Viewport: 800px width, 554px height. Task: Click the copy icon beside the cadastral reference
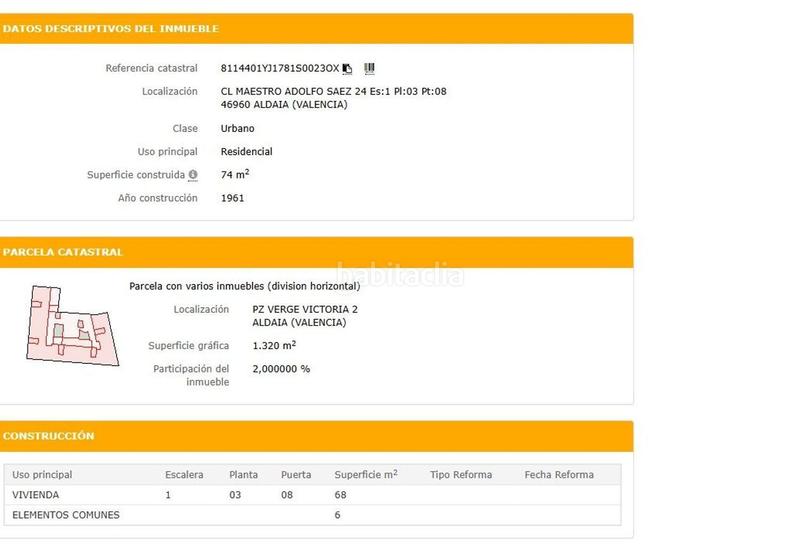coord(348,69)
